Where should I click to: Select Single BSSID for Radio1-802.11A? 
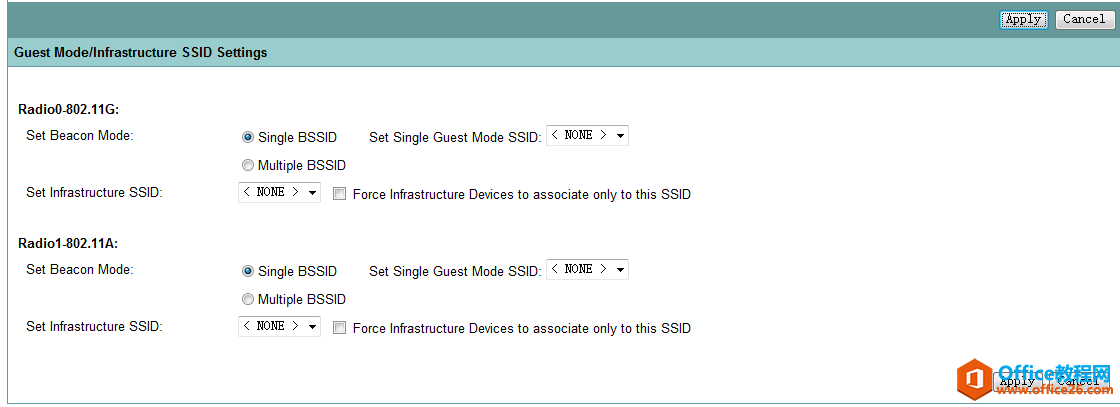[248, 271]
